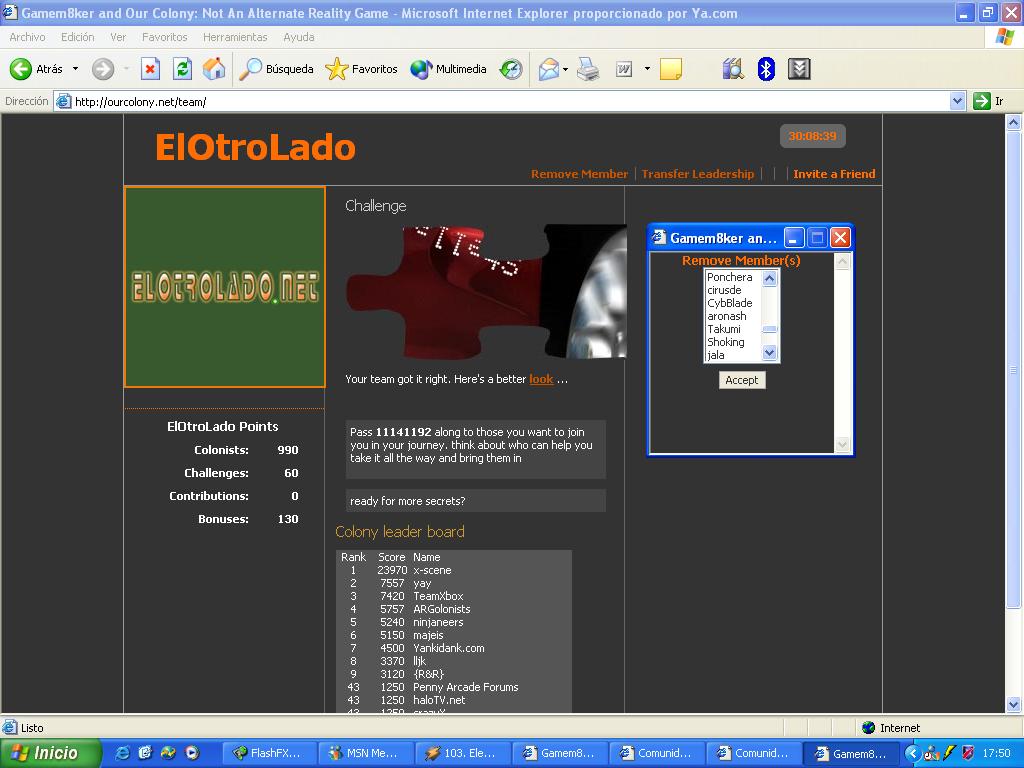Open the Favoritos menu in menu bar

click(165, 37)
